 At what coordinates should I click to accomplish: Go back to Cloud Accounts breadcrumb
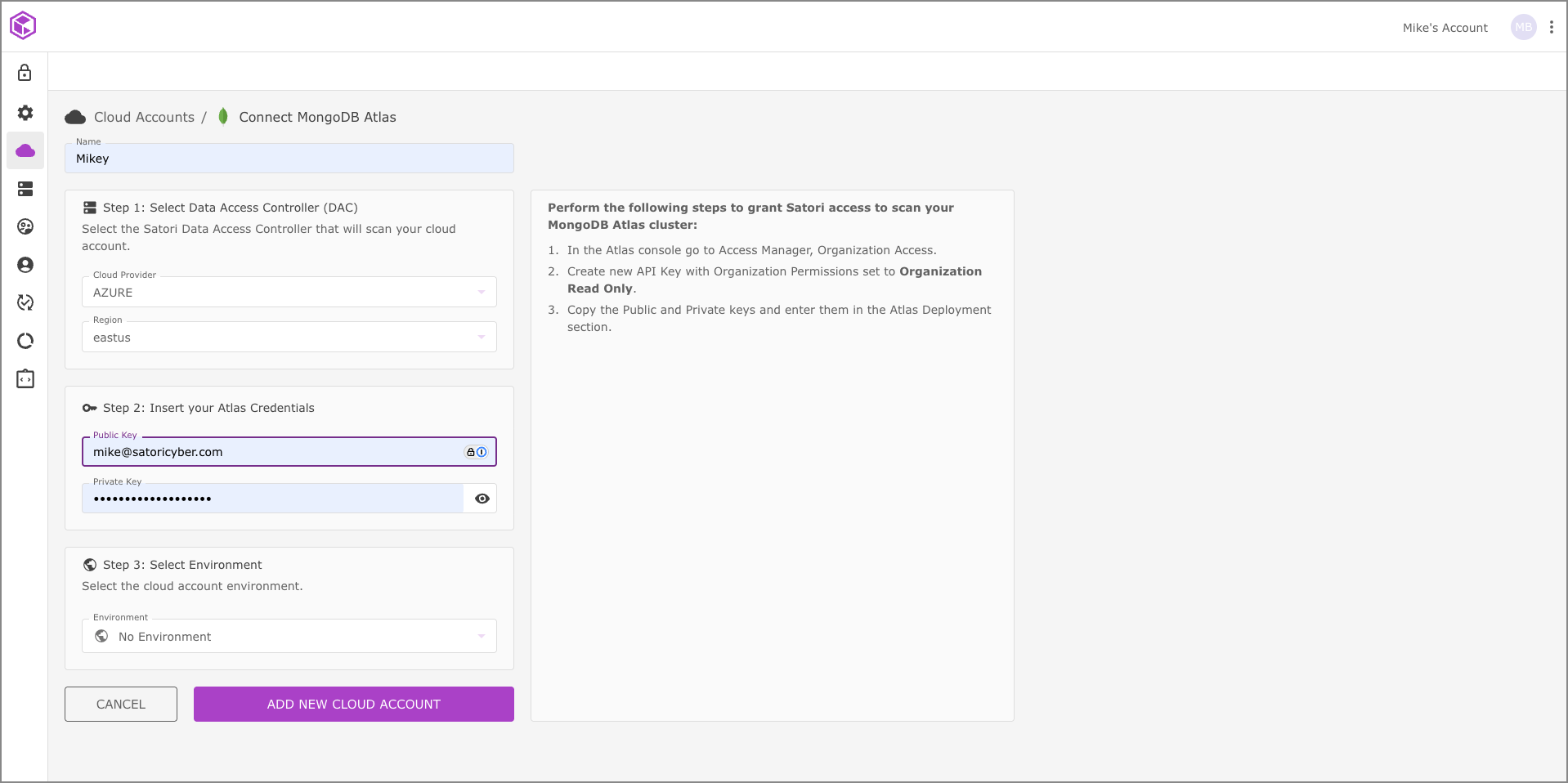click(144, 117)
